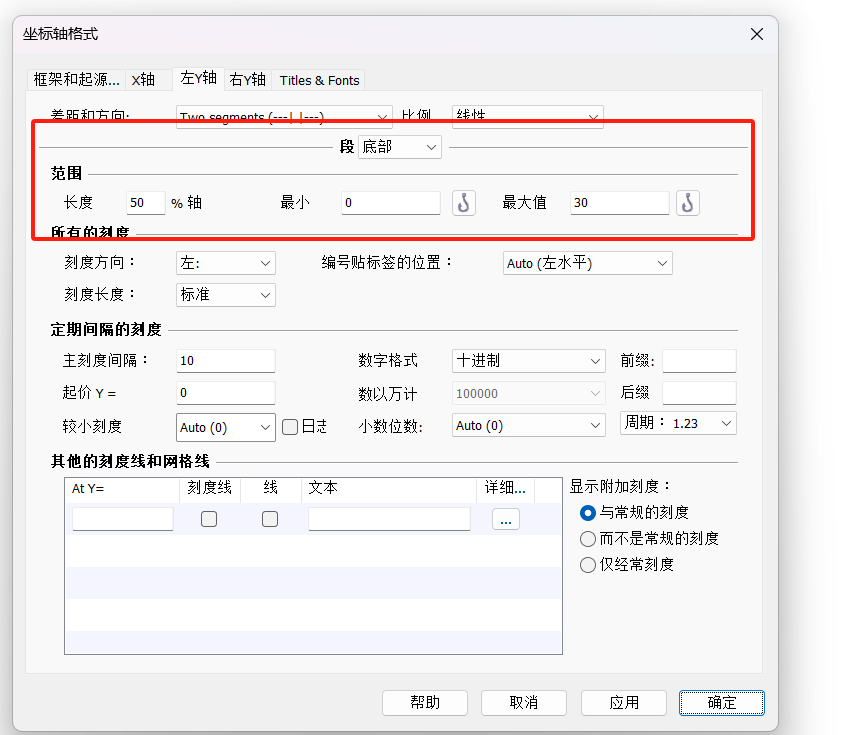This screenshot has width=861, height=735.
Task: Tick the 线 checkbox in table row
Action: (270, 519)
